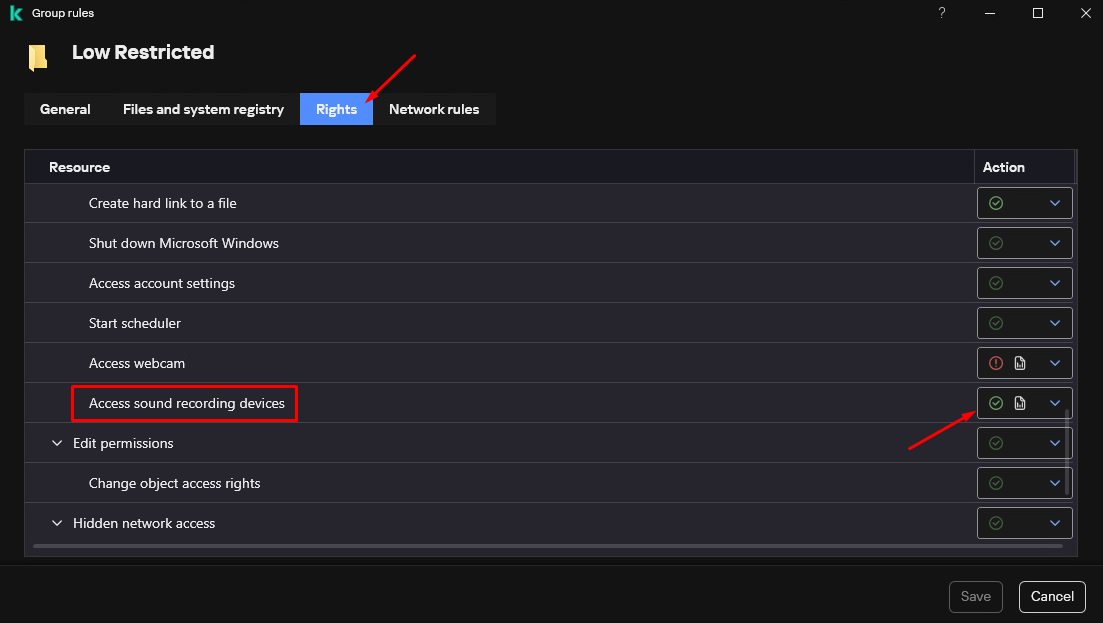Click the Cancel button

point(1052,596)
